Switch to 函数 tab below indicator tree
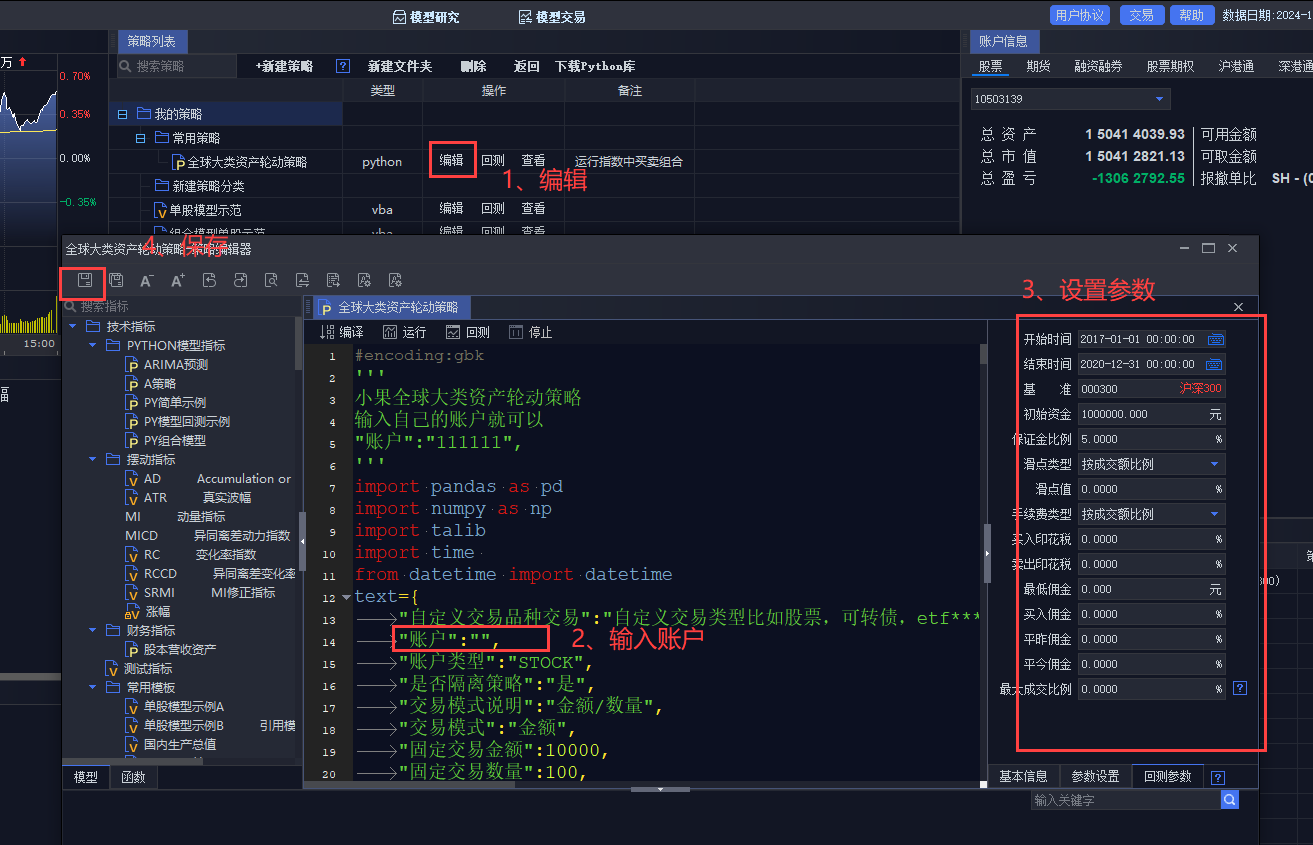Screen dimensions: 1313x845 coord(133,777)
